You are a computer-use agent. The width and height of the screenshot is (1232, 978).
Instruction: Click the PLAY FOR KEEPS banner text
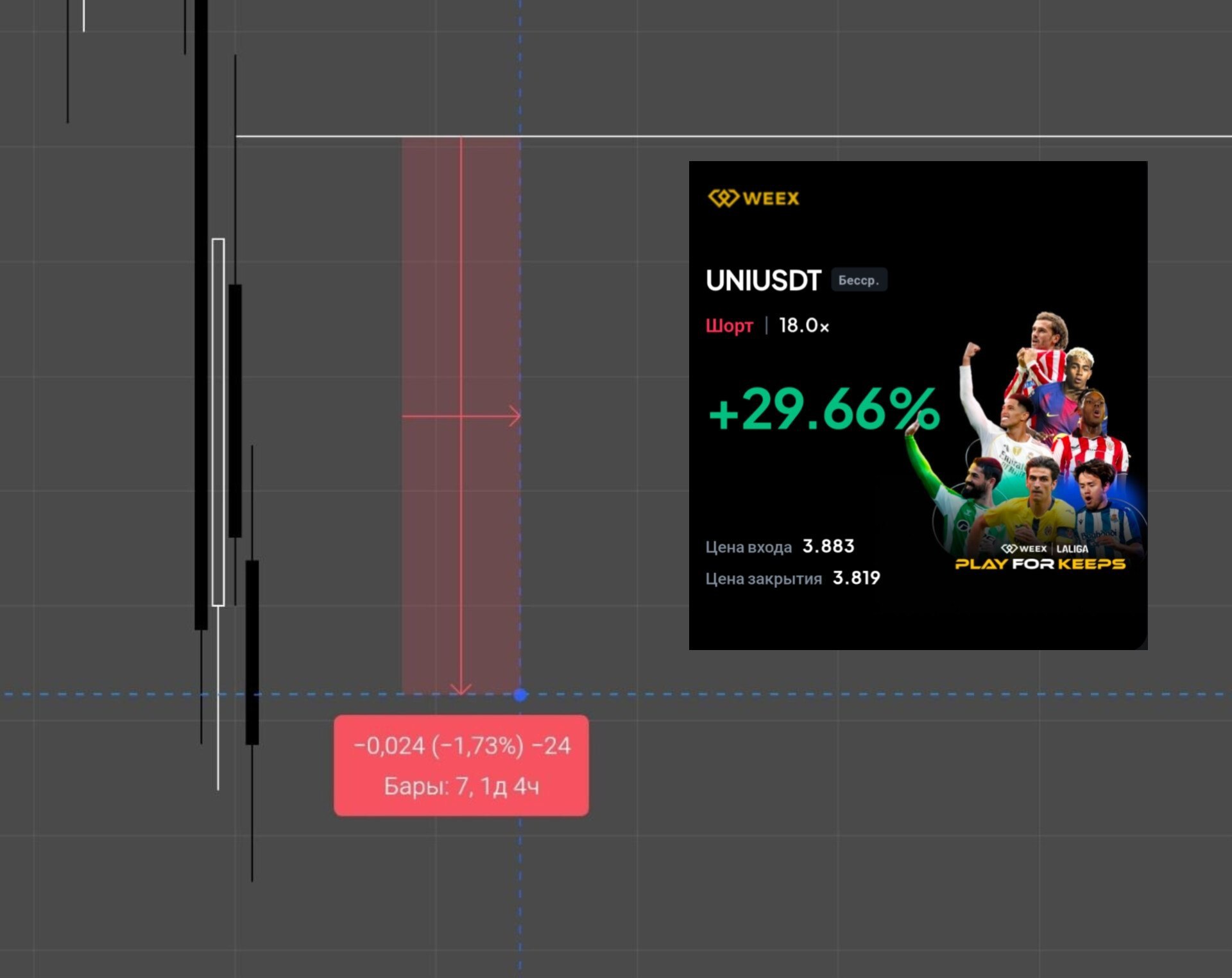[1040, 564]
